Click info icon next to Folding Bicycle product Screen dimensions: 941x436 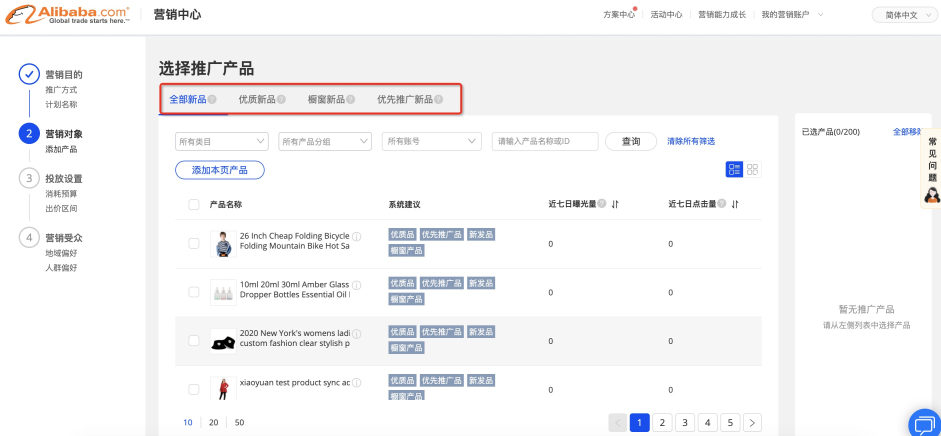click(x=357, y=236)
